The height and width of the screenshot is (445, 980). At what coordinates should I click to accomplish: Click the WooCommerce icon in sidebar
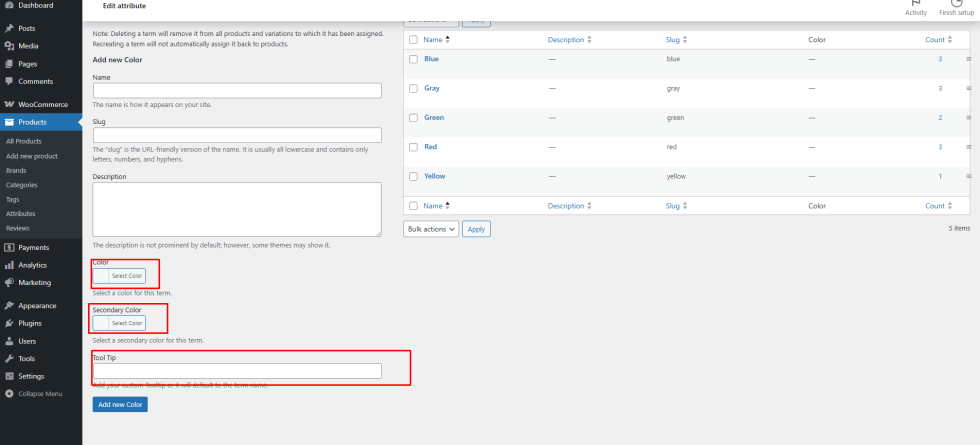9,104
